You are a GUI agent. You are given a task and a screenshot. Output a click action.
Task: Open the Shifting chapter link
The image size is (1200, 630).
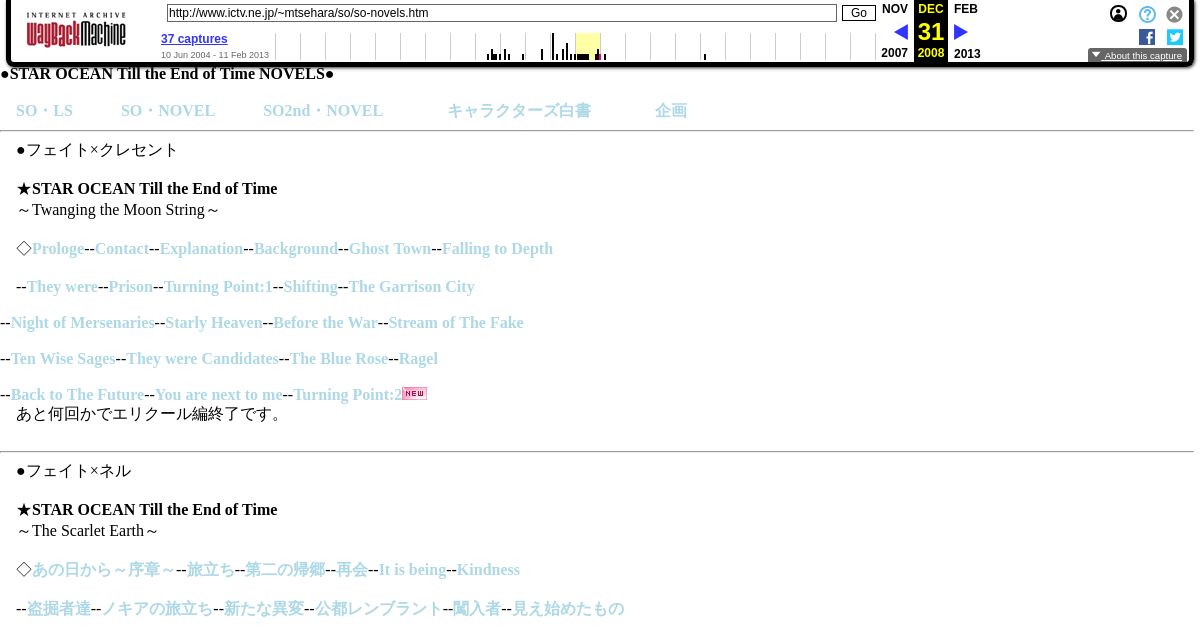point(311,287)
